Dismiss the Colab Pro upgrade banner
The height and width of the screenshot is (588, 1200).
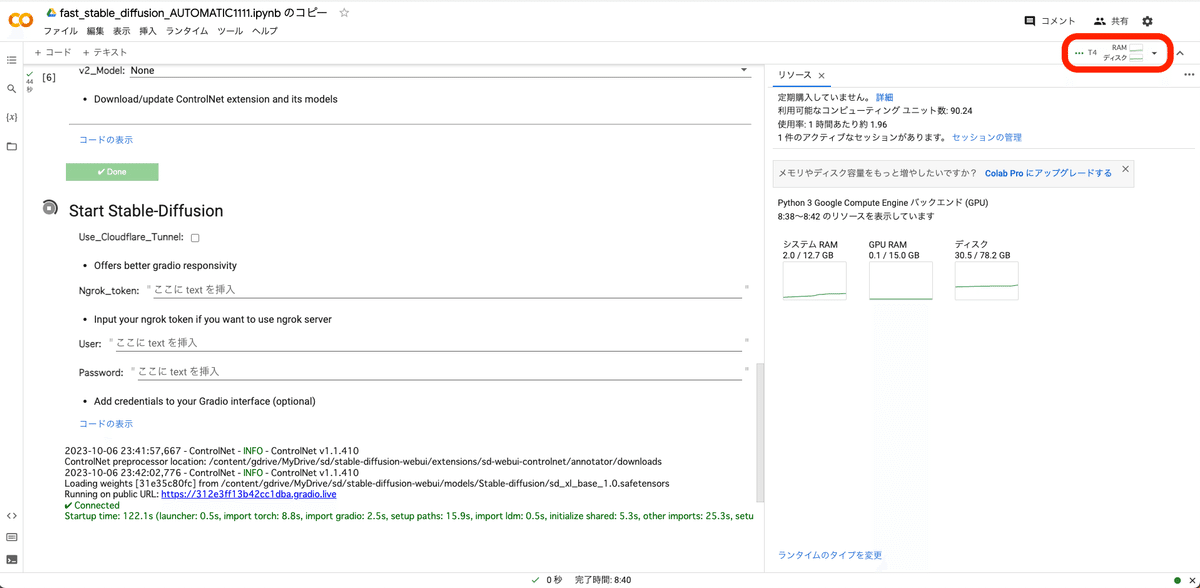click(x=1125, y=170)
